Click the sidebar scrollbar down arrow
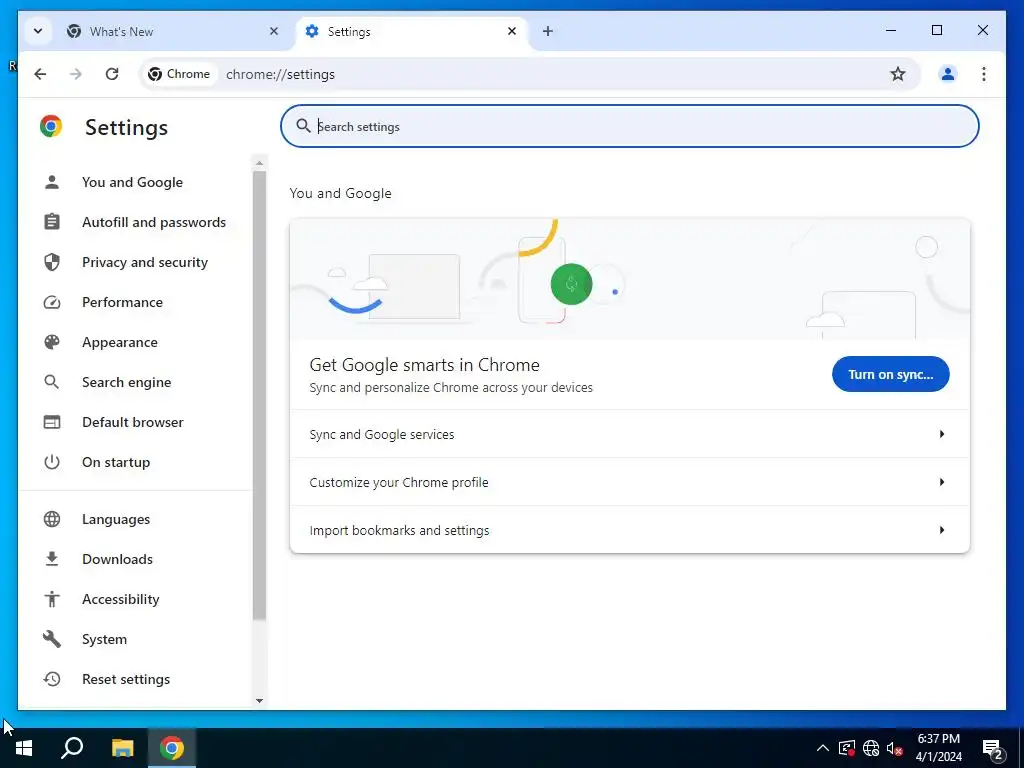The image size is (1024, 768). coord(259,701)
